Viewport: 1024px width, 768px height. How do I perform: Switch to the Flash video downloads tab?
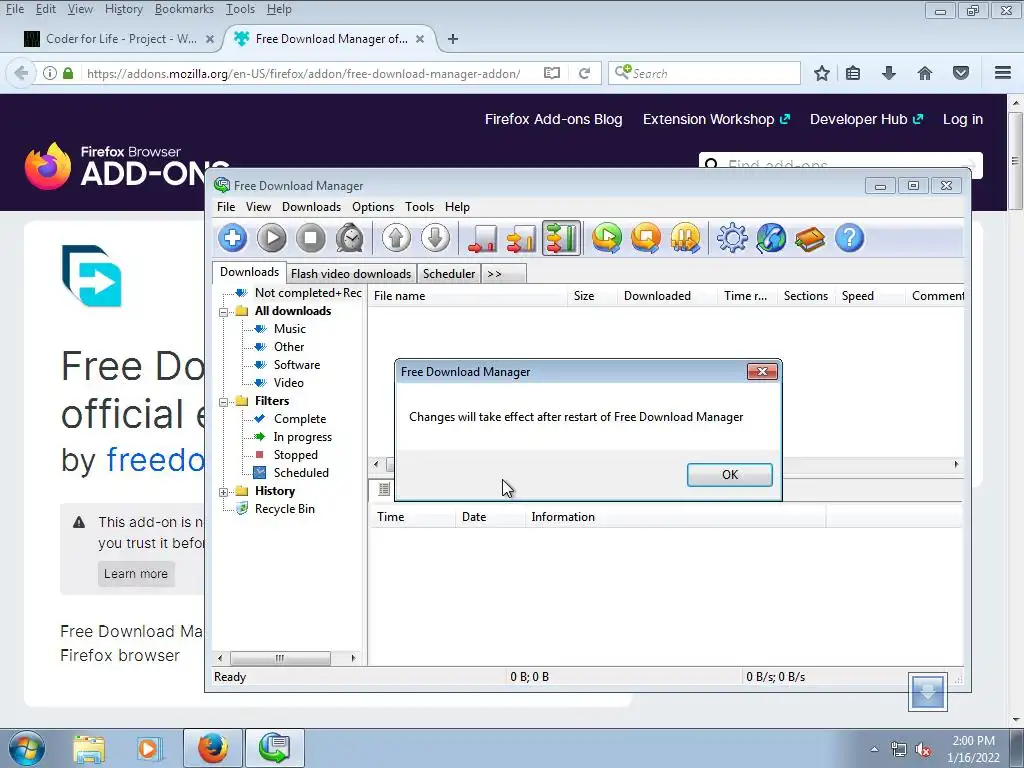[351, 274]
